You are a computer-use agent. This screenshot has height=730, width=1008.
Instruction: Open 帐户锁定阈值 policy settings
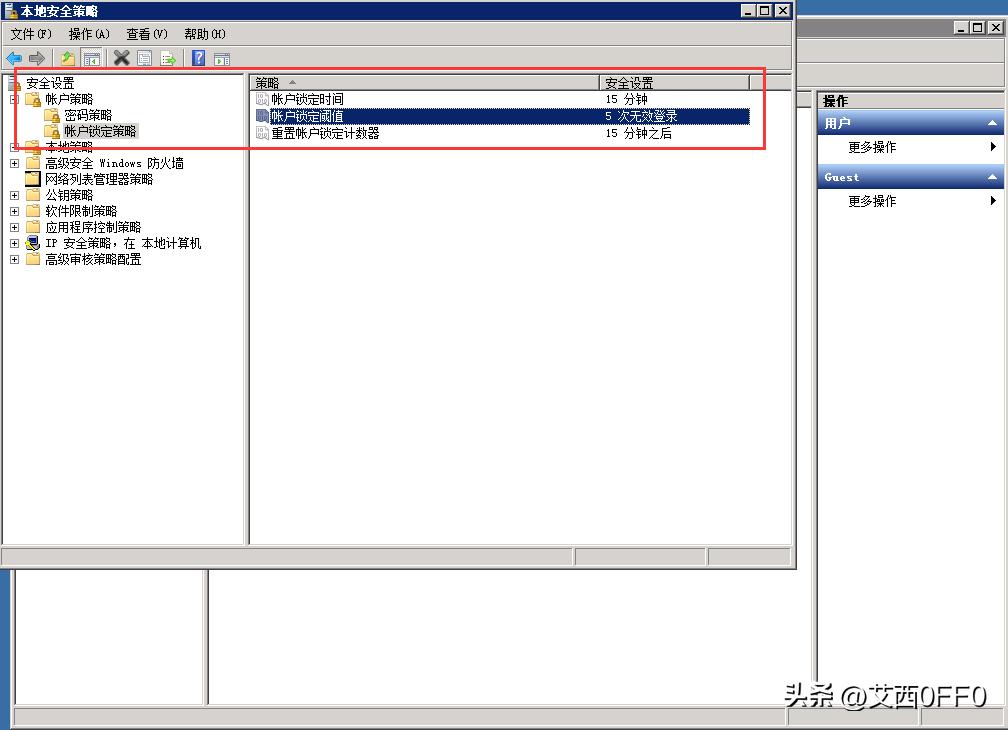(310, 114)
